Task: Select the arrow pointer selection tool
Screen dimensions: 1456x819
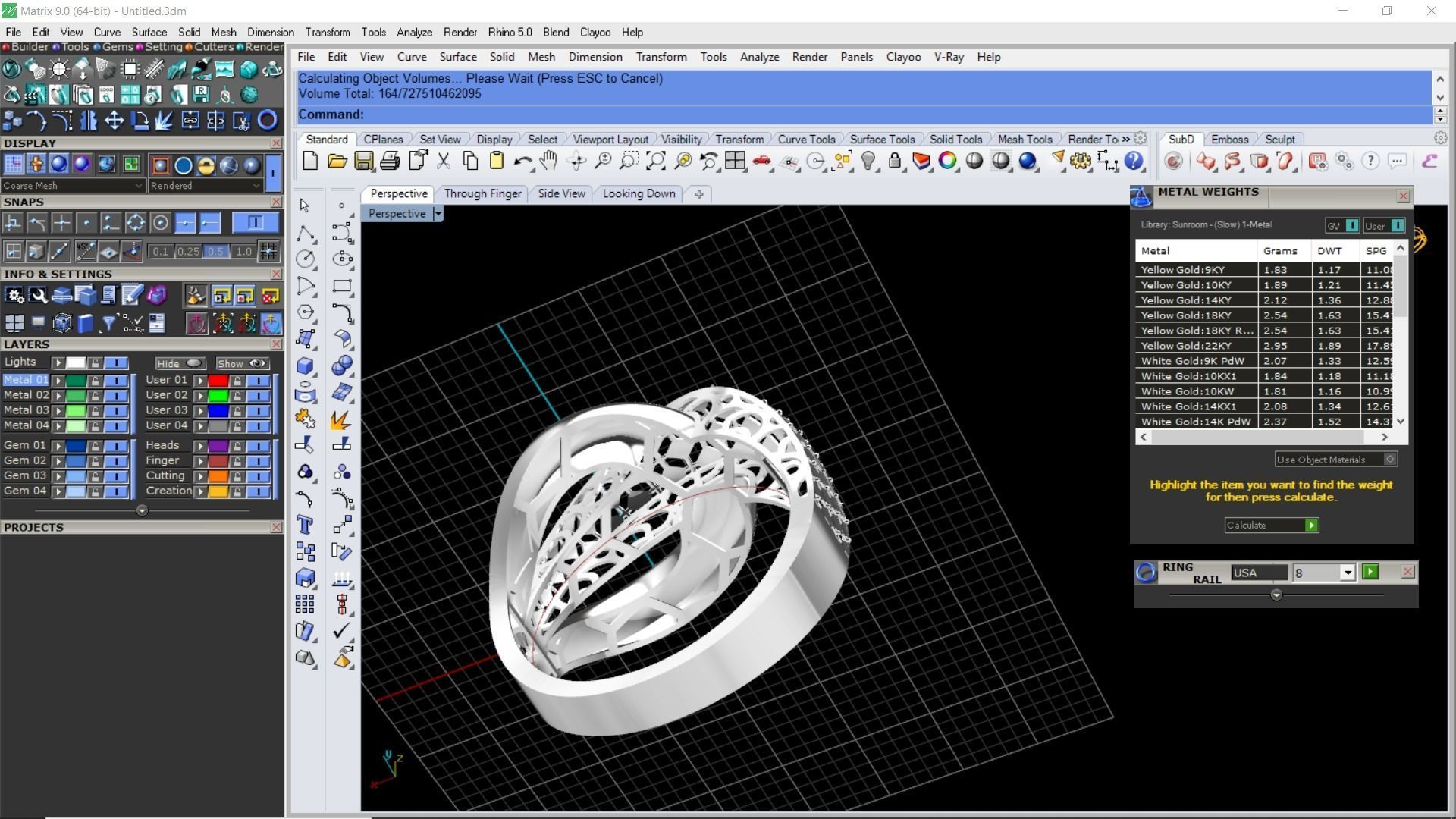Action: point(305,206)
